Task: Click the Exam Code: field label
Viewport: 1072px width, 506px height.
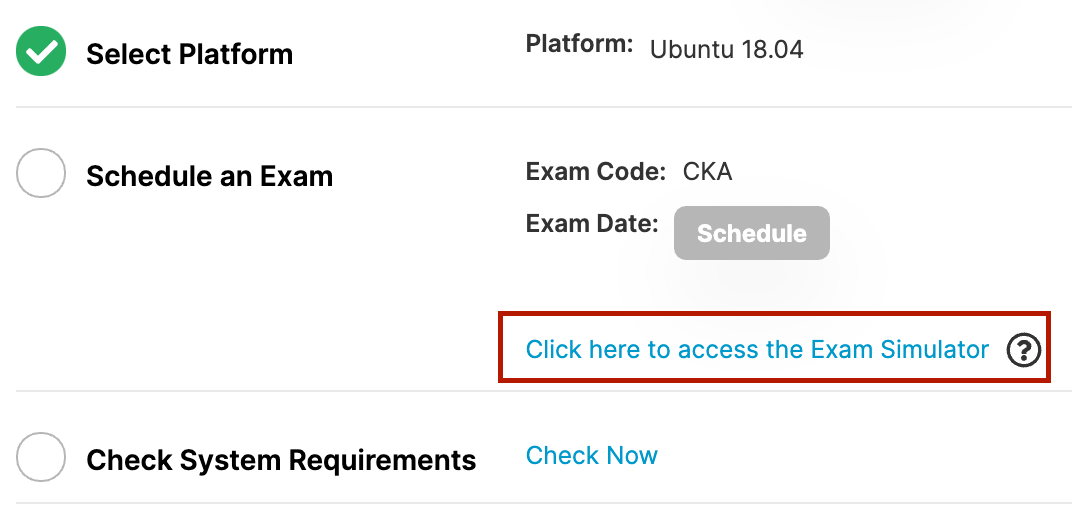Action: point(595,171)
